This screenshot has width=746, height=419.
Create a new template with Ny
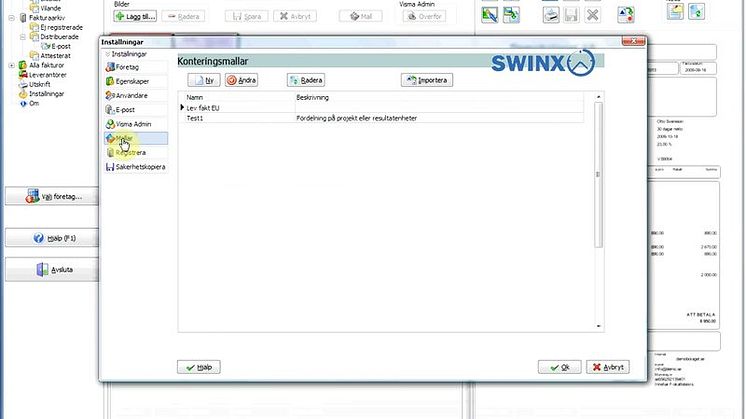(204, 80)
